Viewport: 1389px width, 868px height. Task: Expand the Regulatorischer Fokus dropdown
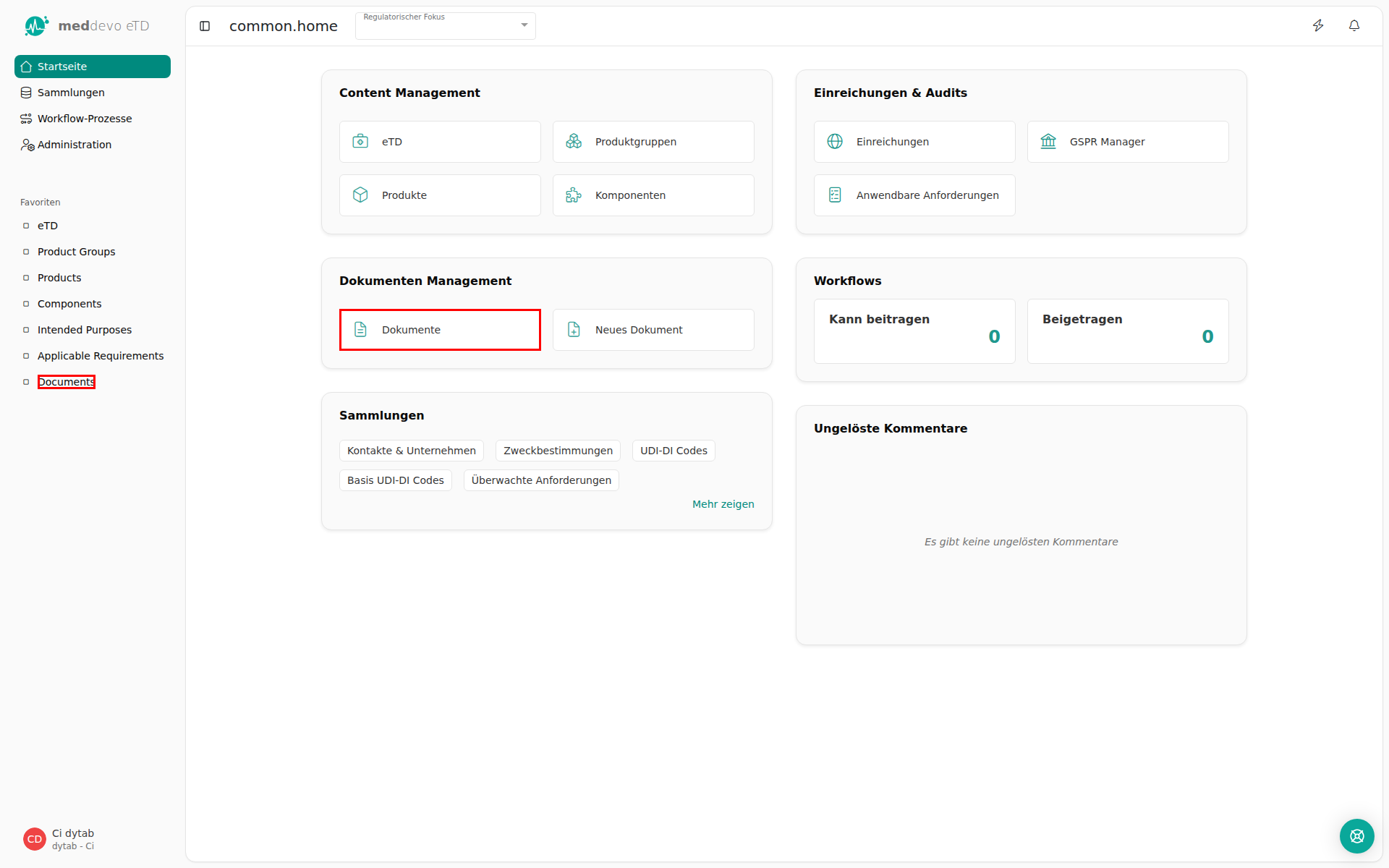point(446,26)
